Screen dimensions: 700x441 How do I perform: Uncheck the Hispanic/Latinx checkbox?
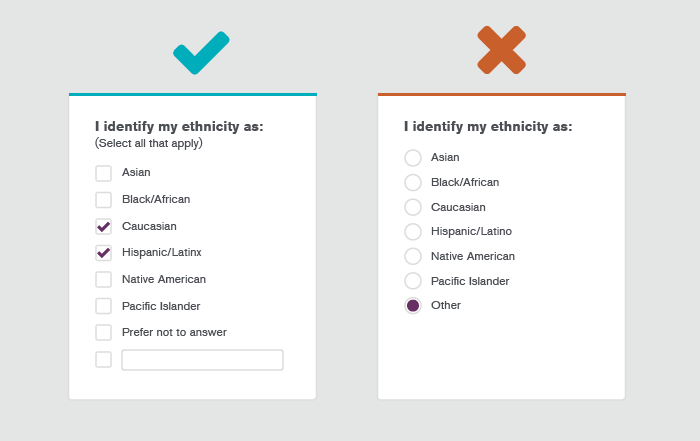[x=104, y=253]
